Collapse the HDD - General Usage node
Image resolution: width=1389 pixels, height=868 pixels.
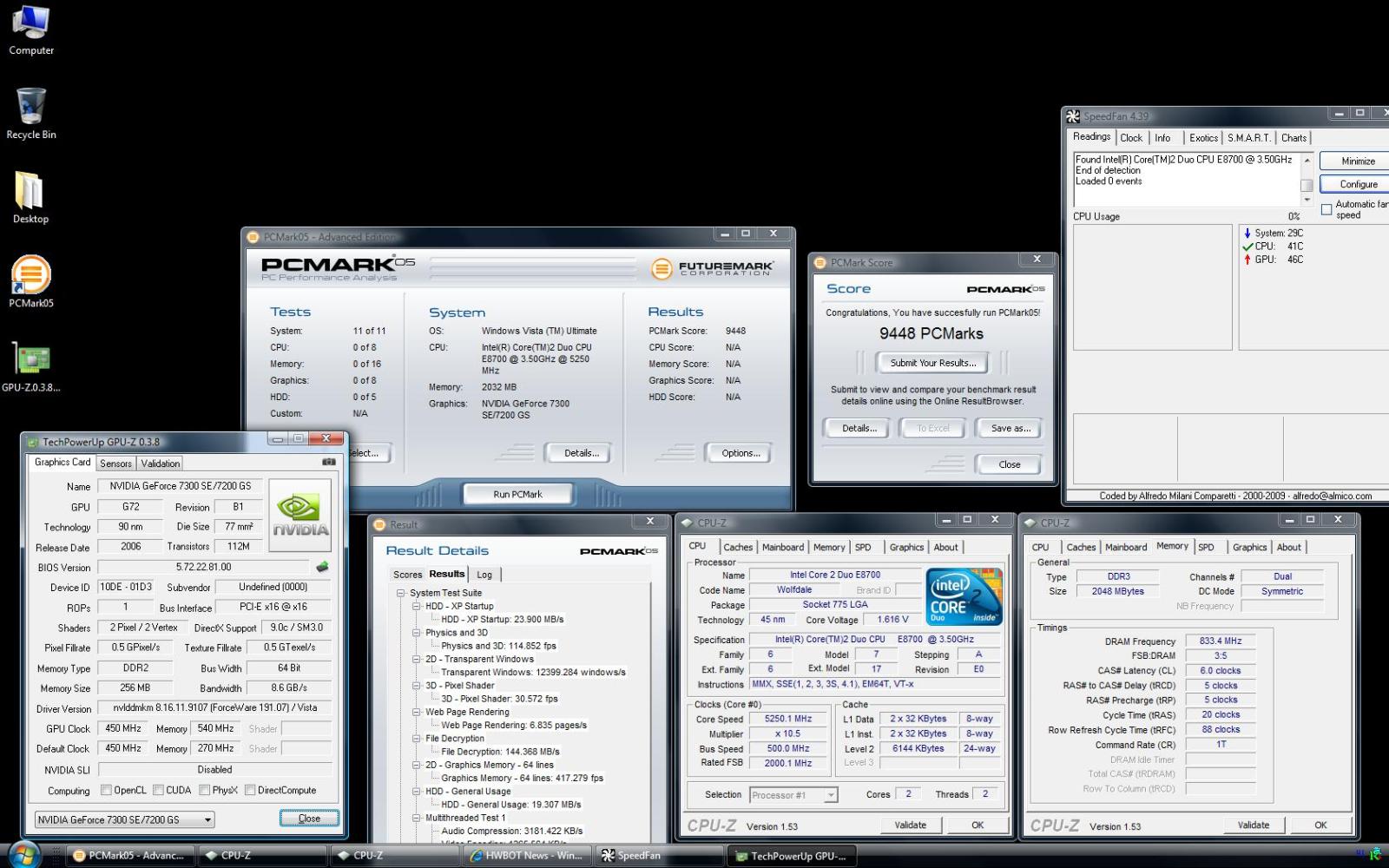pos(417,792)
